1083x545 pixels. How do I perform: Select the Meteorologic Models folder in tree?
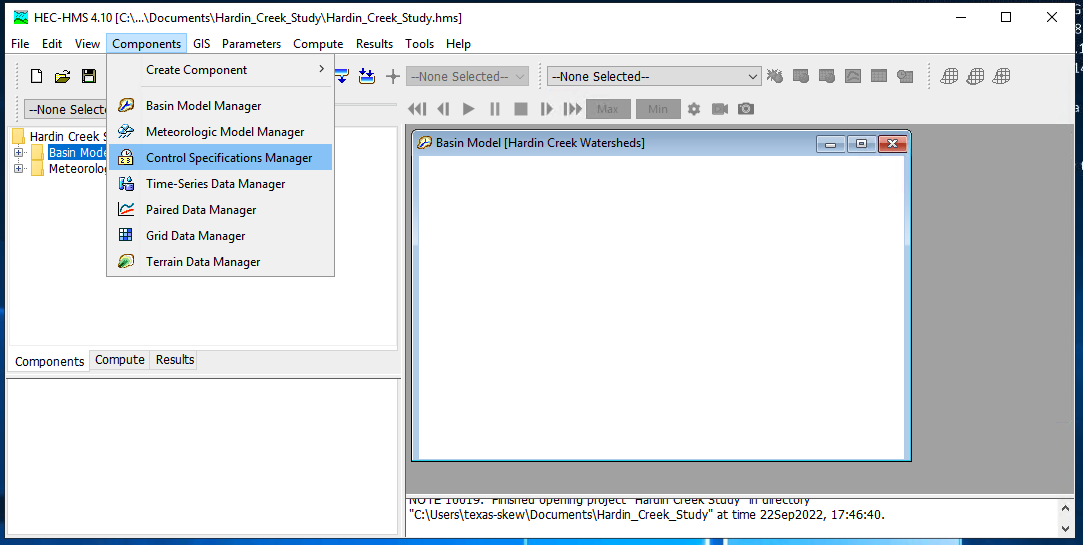click(69, 169)
